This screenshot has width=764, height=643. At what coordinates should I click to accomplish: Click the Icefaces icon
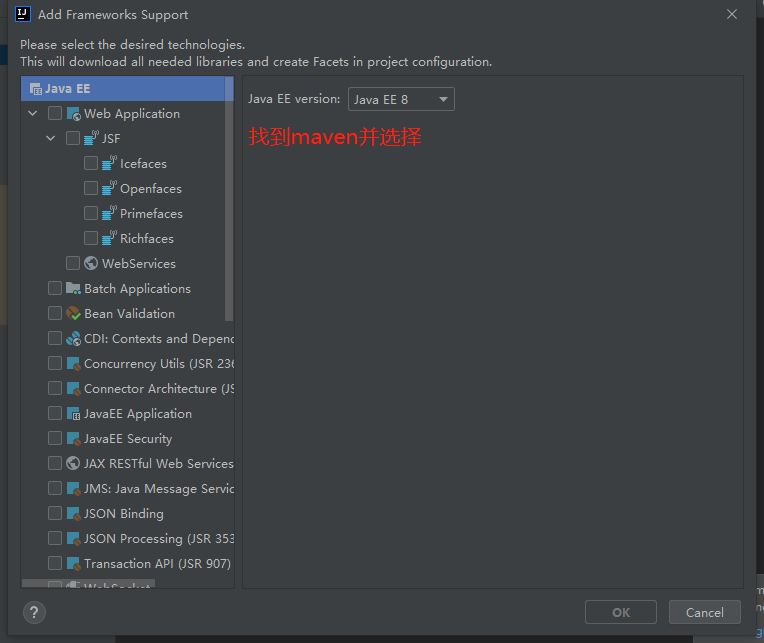pyautogui.click(x=110, y=163)
